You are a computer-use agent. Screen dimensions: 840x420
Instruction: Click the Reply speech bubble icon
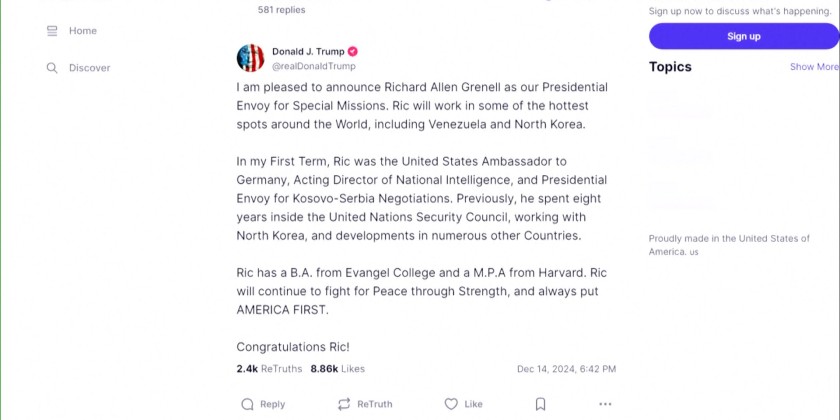248,404
